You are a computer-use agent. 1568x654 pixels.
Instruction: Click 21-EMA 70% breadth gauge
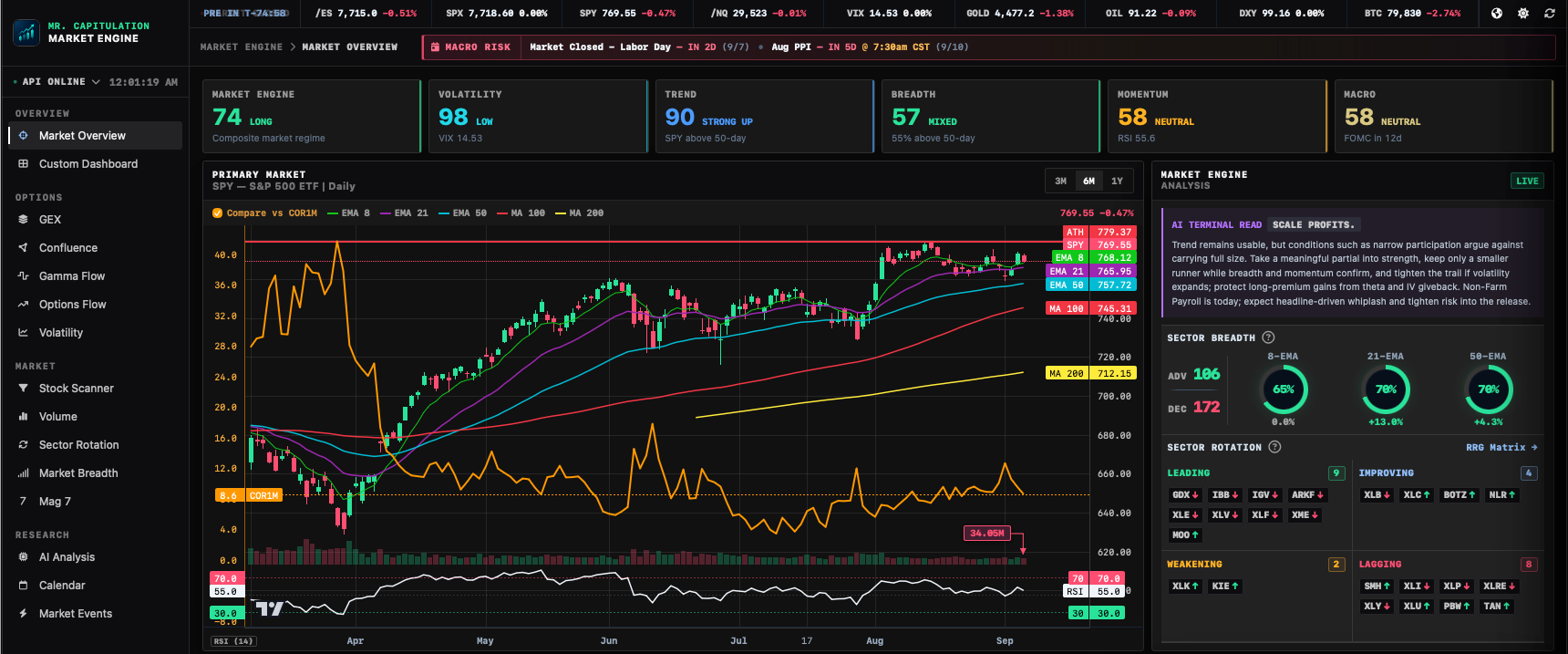tap(1386, 389)
